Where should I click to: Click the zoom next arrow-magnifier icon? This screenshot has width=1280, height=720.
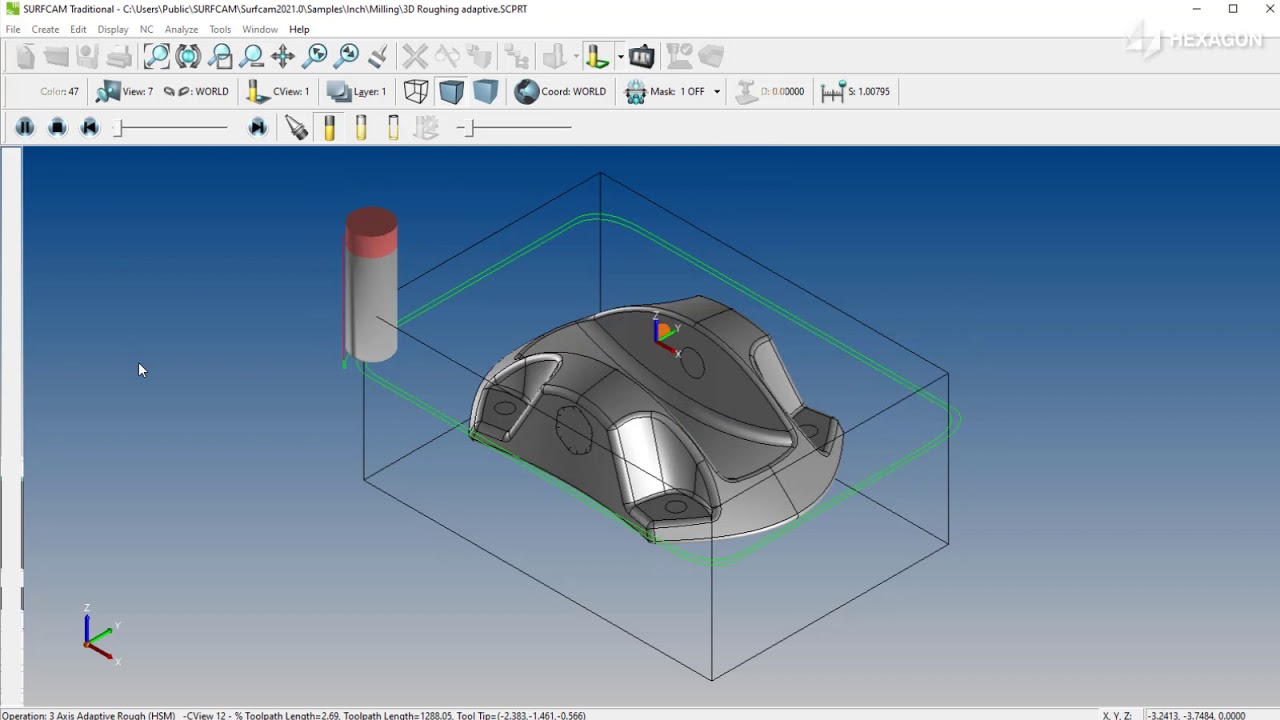point(347,57)
